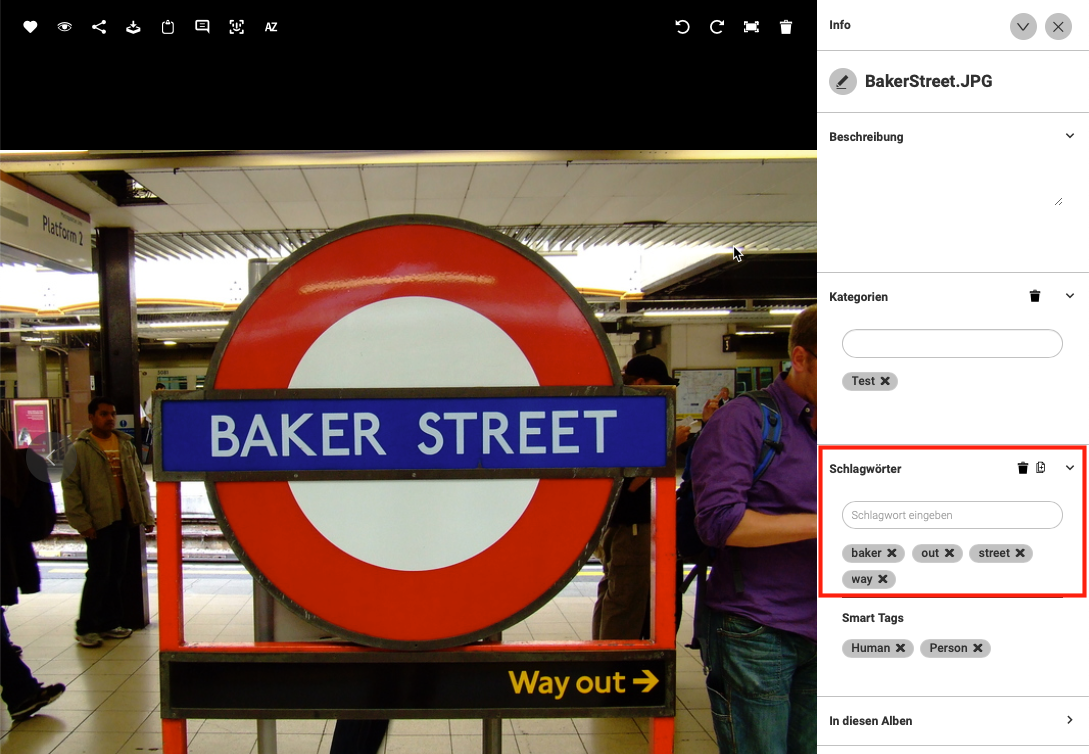Remove the Human smart tag
Image resolution: width=1089 pixels, height=754 pixels.
click(x=900, y=648)
